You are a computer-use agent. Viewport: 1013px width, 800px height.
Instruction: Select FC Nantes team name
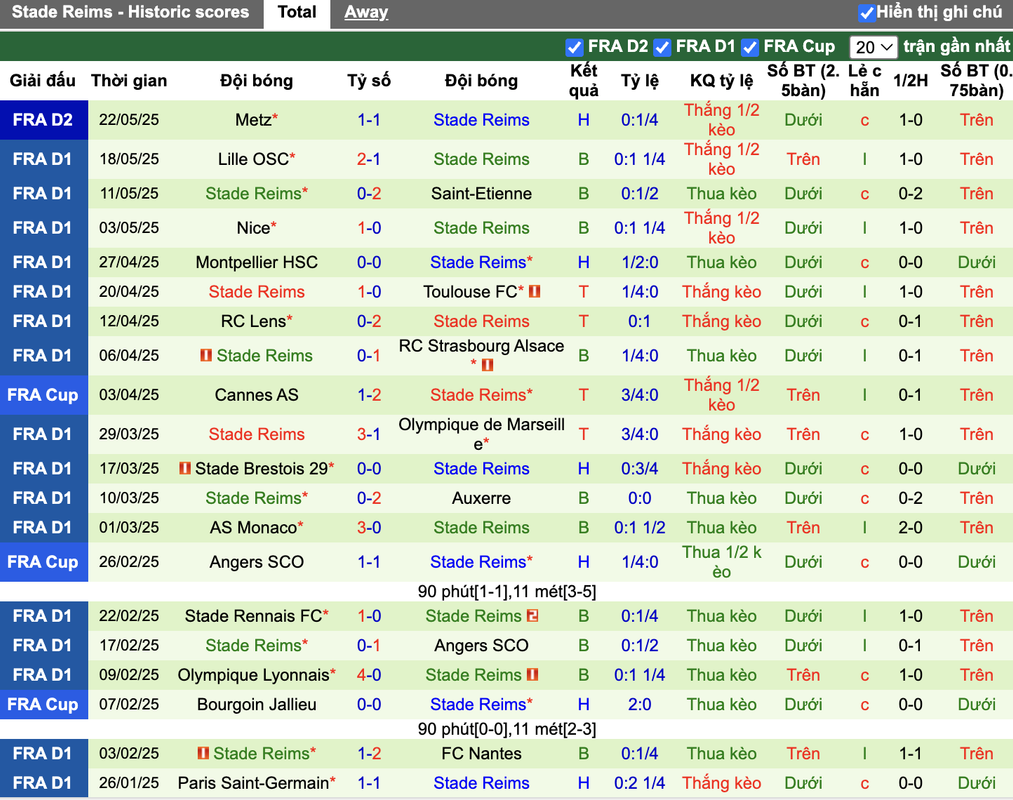tap(481, 753)
